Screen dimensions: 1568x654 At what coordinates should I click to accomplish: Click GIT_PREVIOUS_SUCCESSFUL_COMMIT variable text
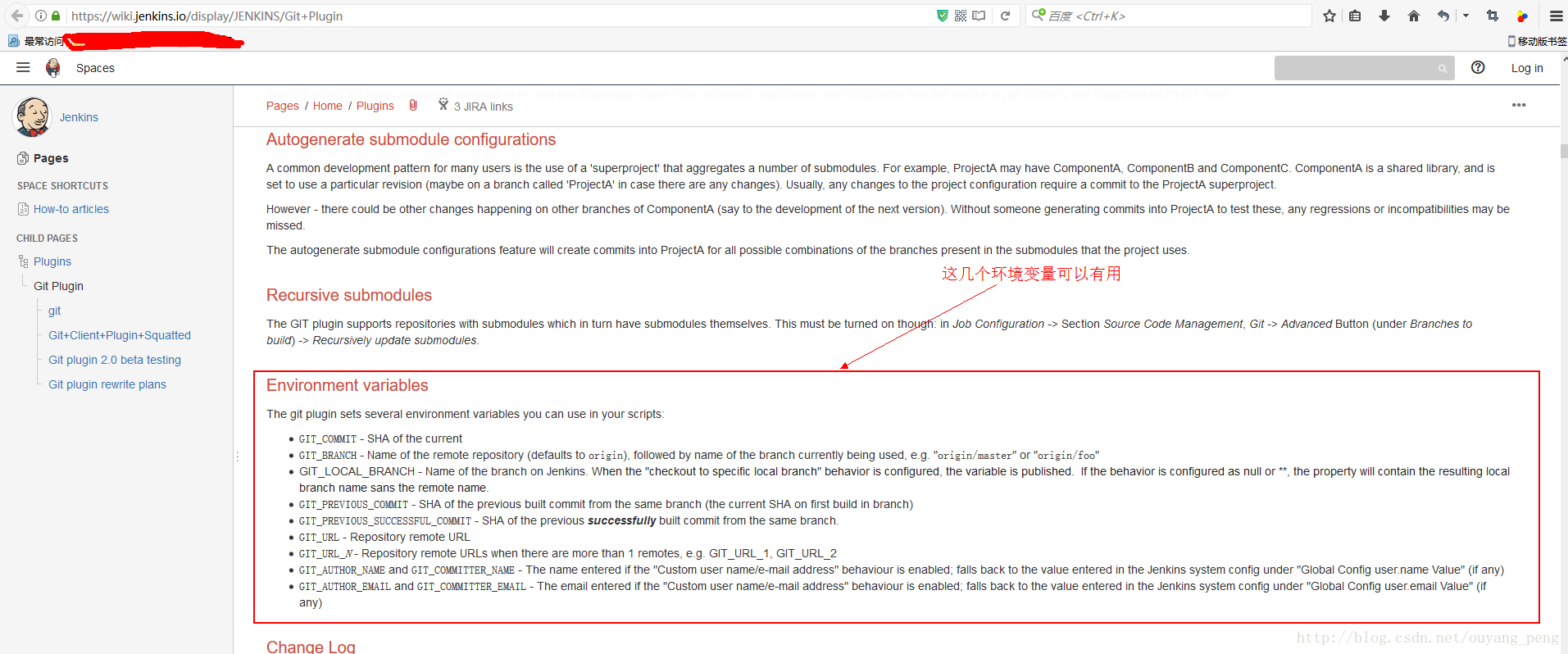(384, 521)
